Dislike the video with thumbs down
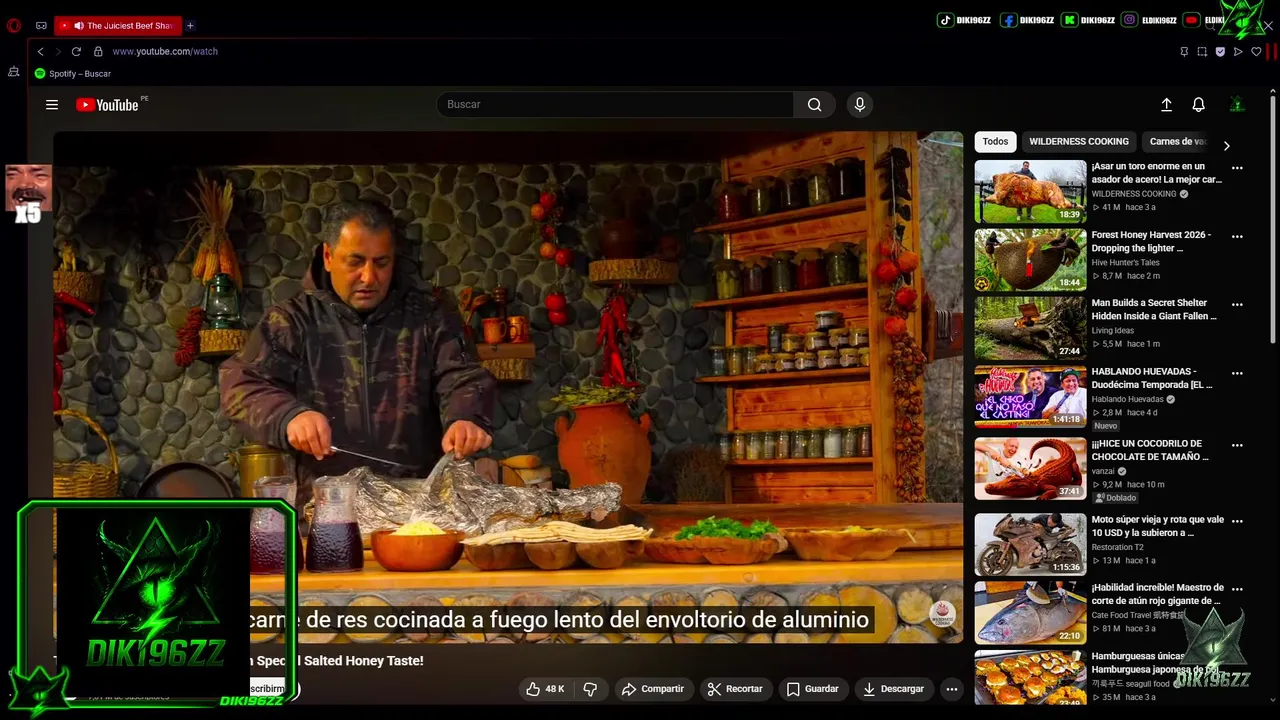This screenshot has height=720, width=1280. click(590, 689)
